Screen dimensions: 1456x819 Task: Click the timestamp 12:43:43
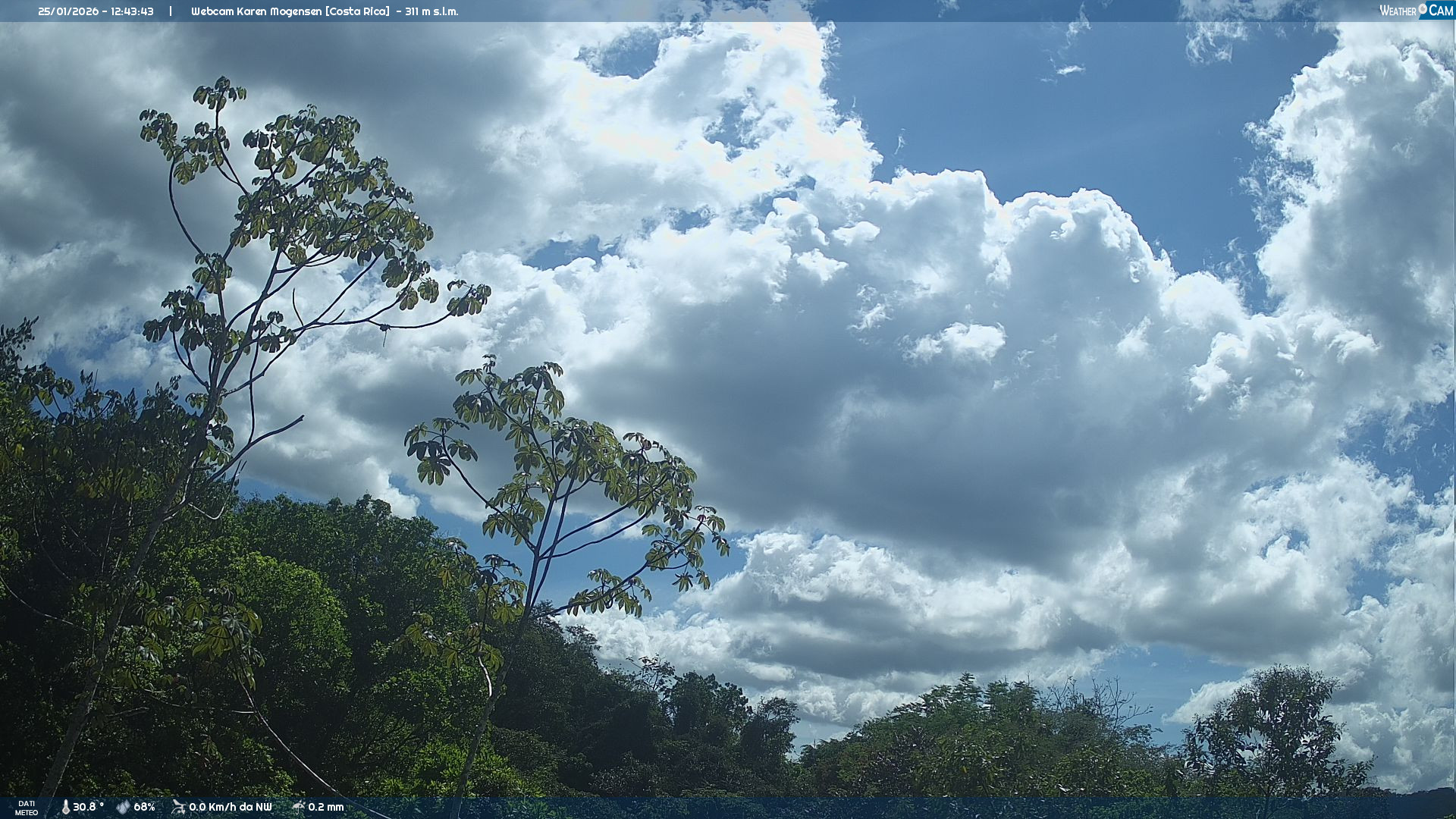[132, 11]
